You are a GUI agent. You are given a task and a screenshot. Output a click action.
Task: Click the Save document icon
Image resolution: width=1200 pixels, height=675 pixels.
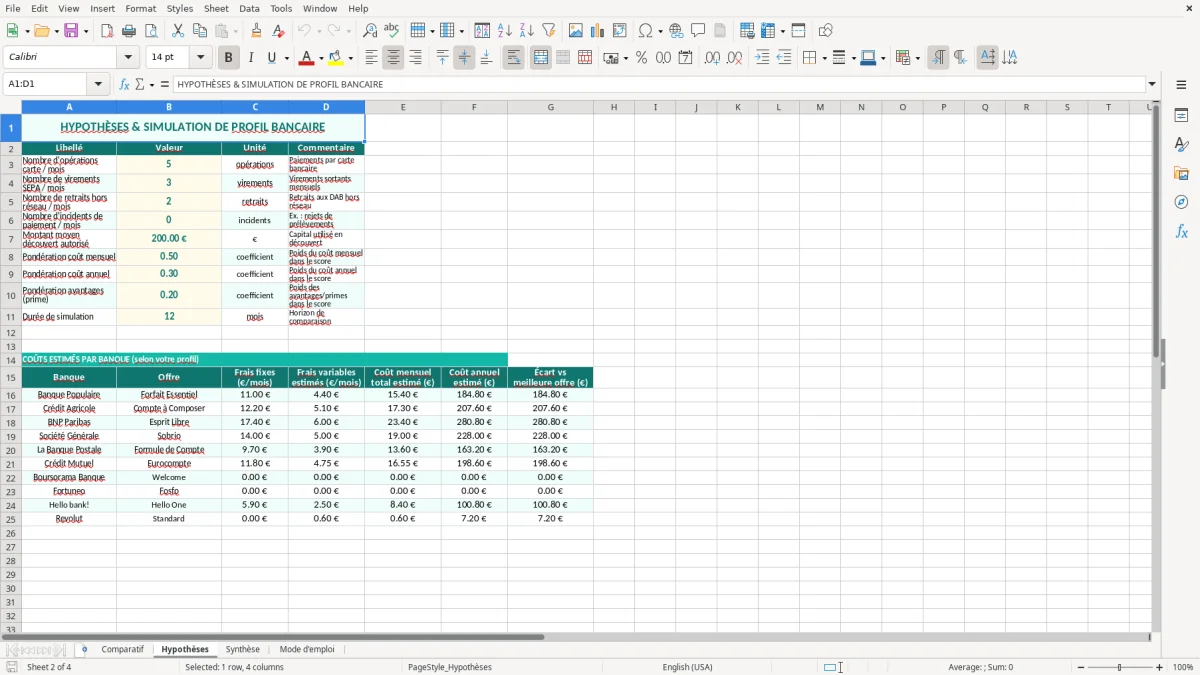click(71, 31)
